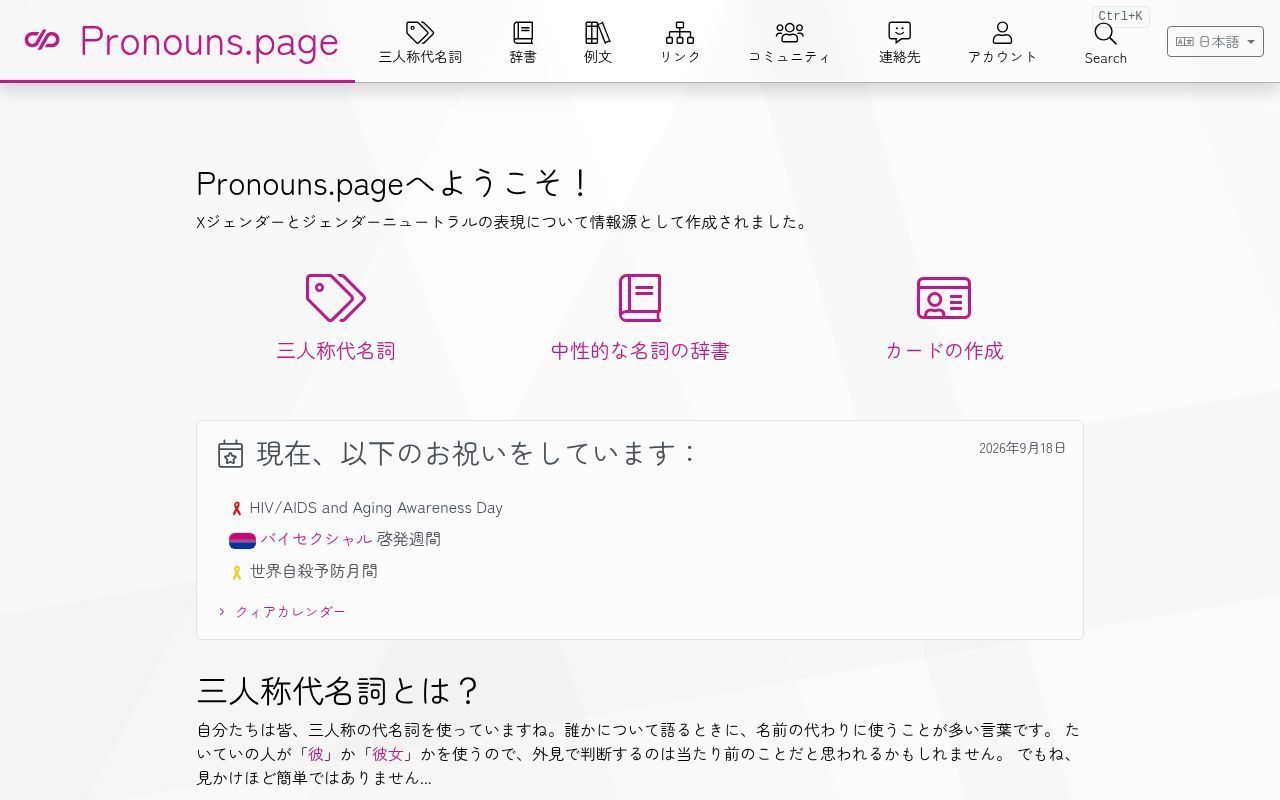Click the 彼 pronoun link
1280x800 pixels.
coord(316,754)
